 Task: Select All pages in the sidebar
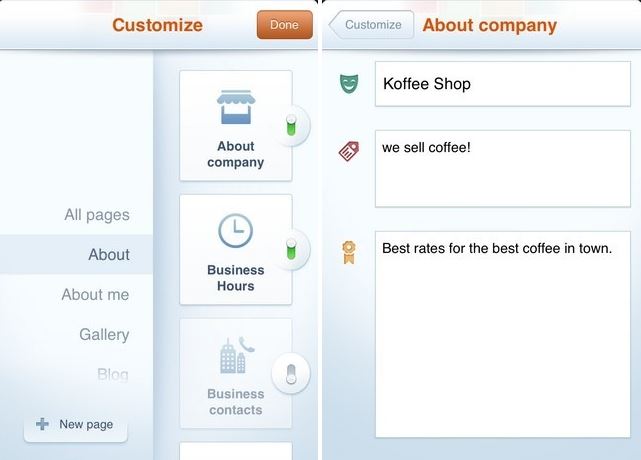coord(97,215)
